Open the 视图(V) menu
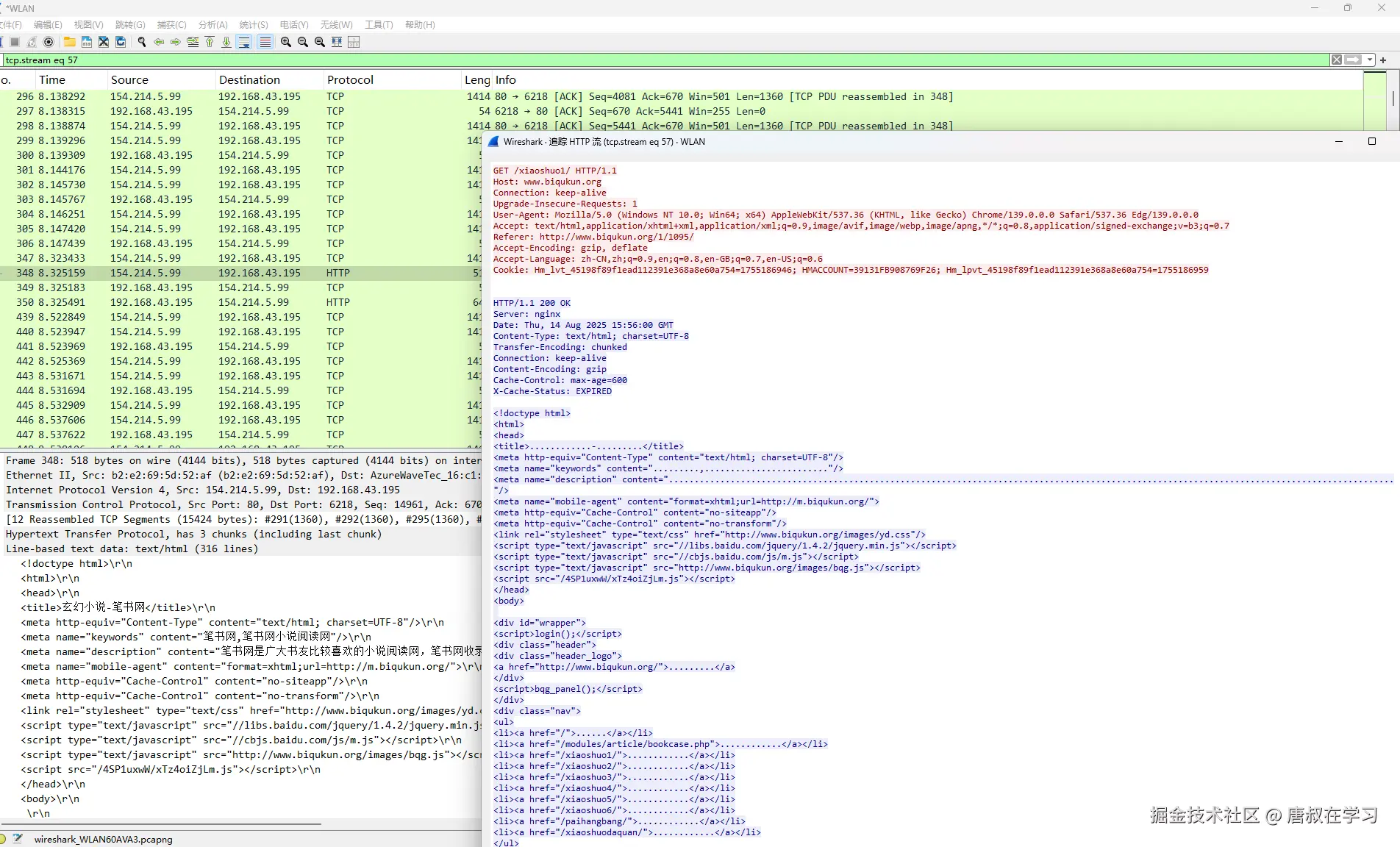The width and height of the screenshot is (1400, 847). point(89,25)
